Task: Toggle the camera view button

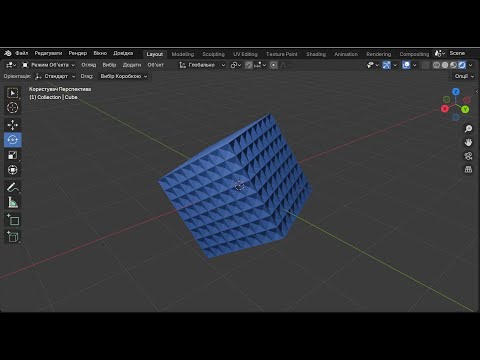Action: (x=468, y=156)
